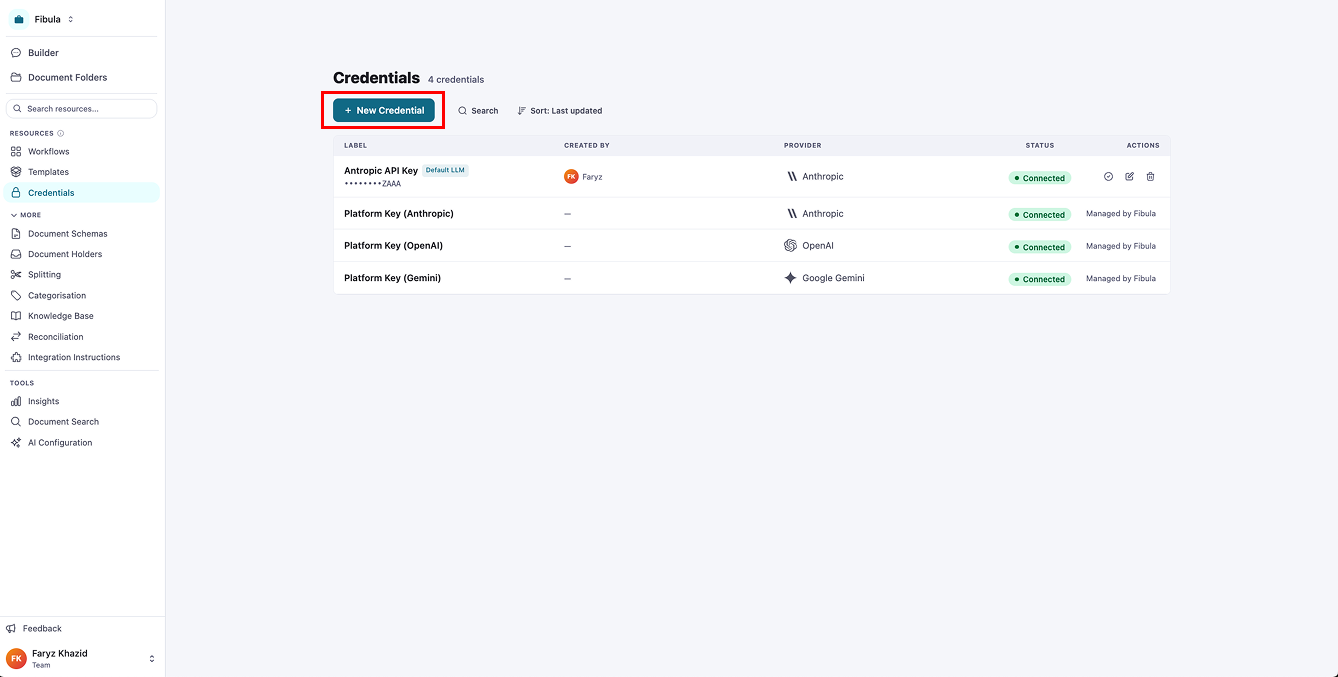Viewport: 1338px width, 677px height.
Task: Collapse the MORE section
Action: (x=26, y=214)
